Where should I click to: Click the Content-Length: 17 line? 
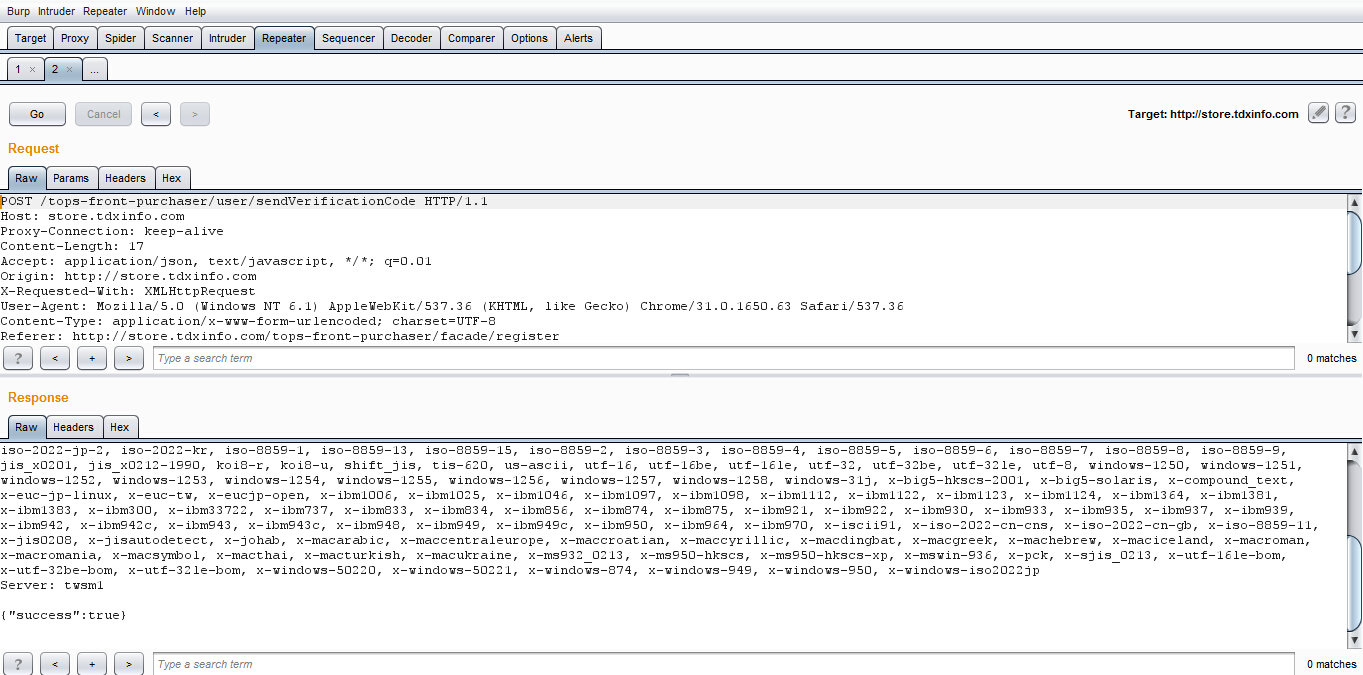click(72, 246)
